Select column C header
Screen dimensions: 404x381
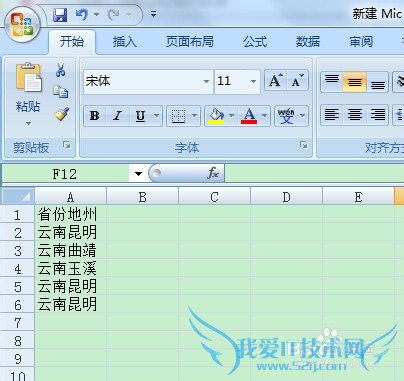tap(215, 197)
